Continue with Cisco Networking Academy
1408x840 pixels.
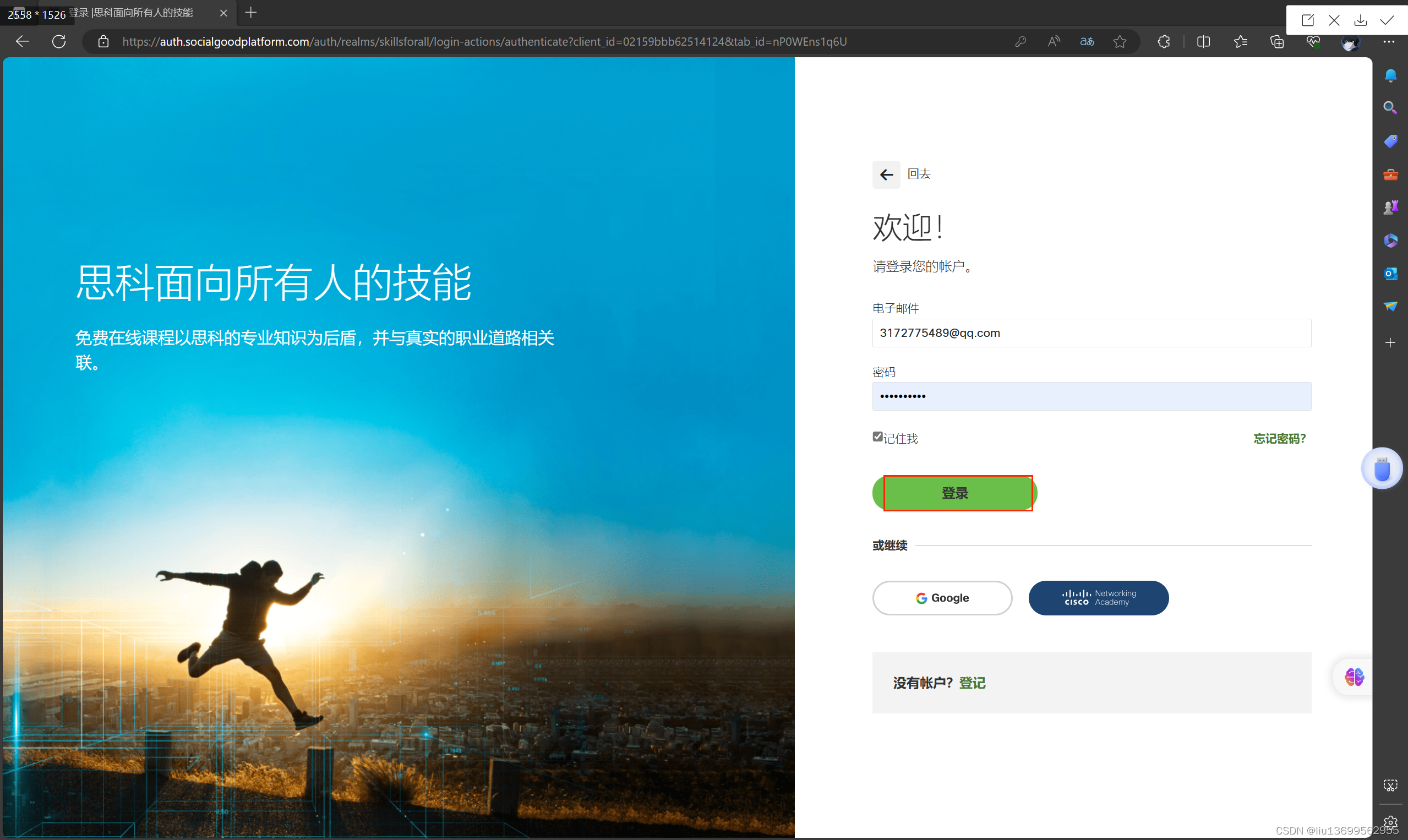tap(1098, 598)
